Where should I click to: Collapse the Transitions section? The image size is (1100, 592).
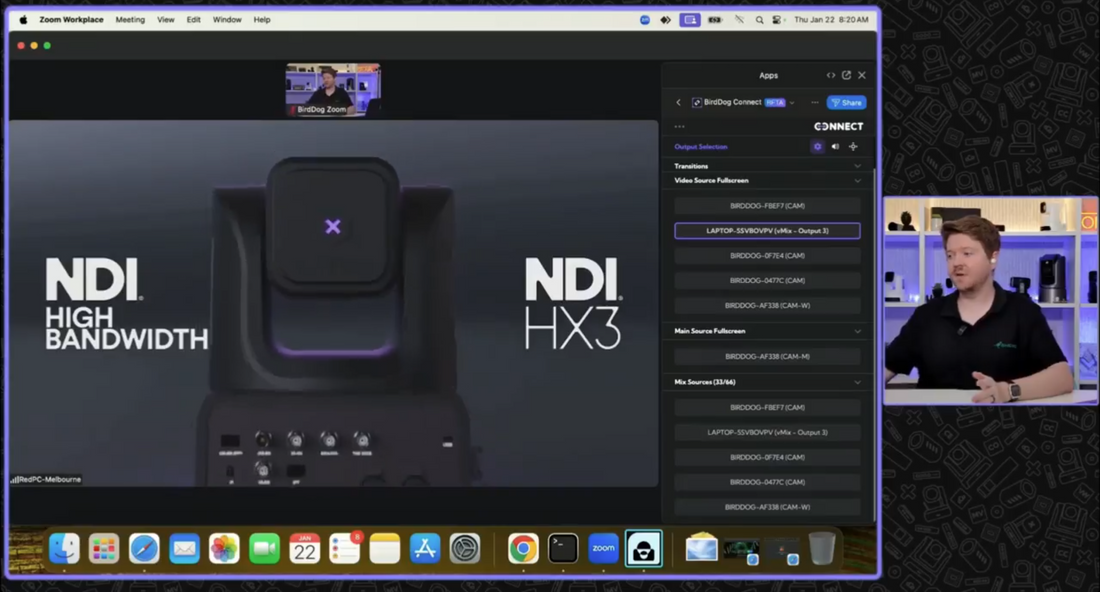point(856,166)
